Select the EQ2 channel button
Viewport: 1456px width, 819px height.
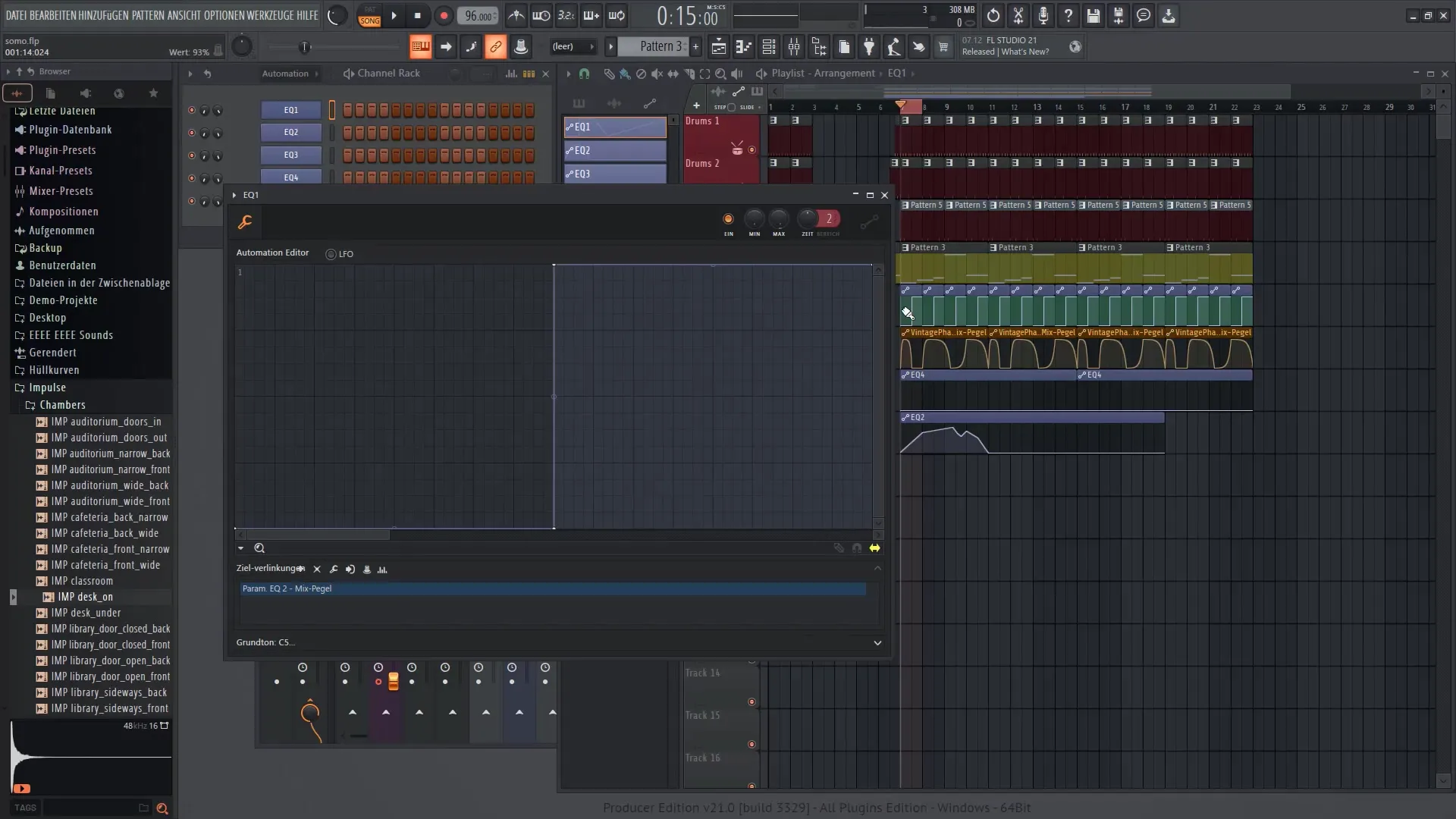pyautogui.click(x=291, y=133)
